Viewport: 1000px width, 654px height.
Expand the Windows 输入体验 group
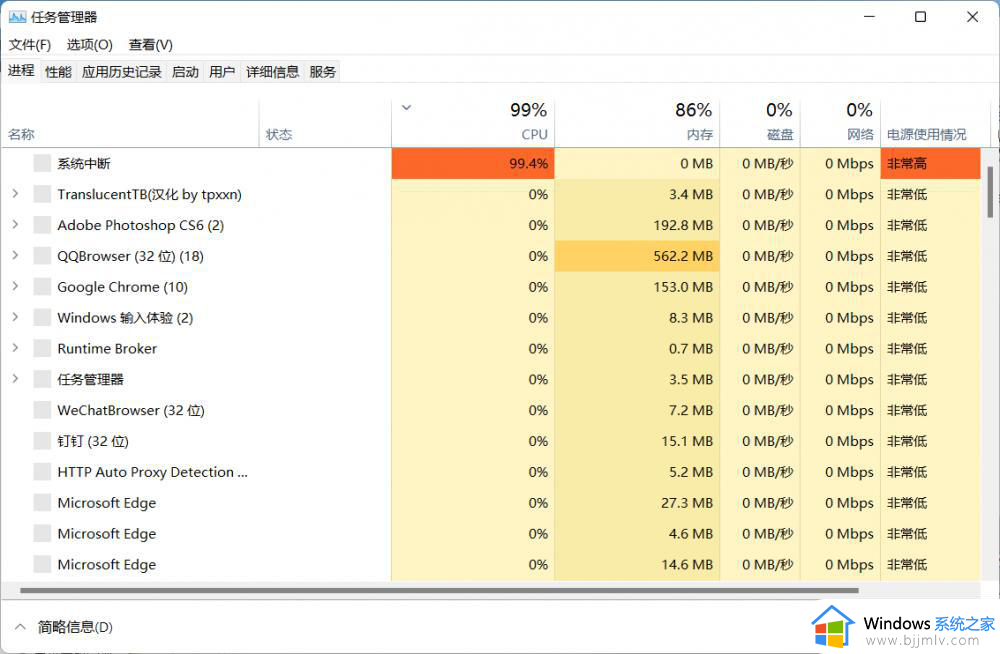[15, 316]
